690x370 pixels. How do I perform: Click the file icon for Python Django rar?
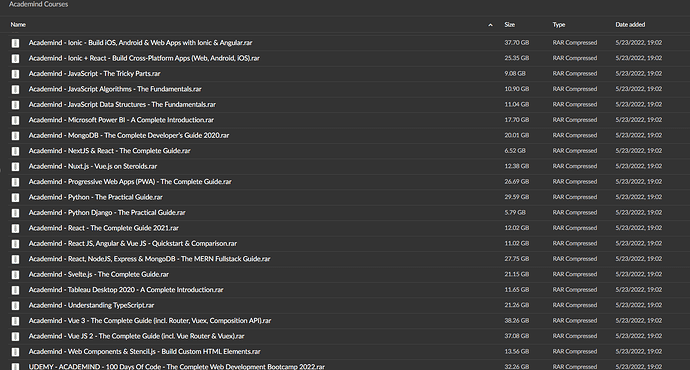point(15,213)
